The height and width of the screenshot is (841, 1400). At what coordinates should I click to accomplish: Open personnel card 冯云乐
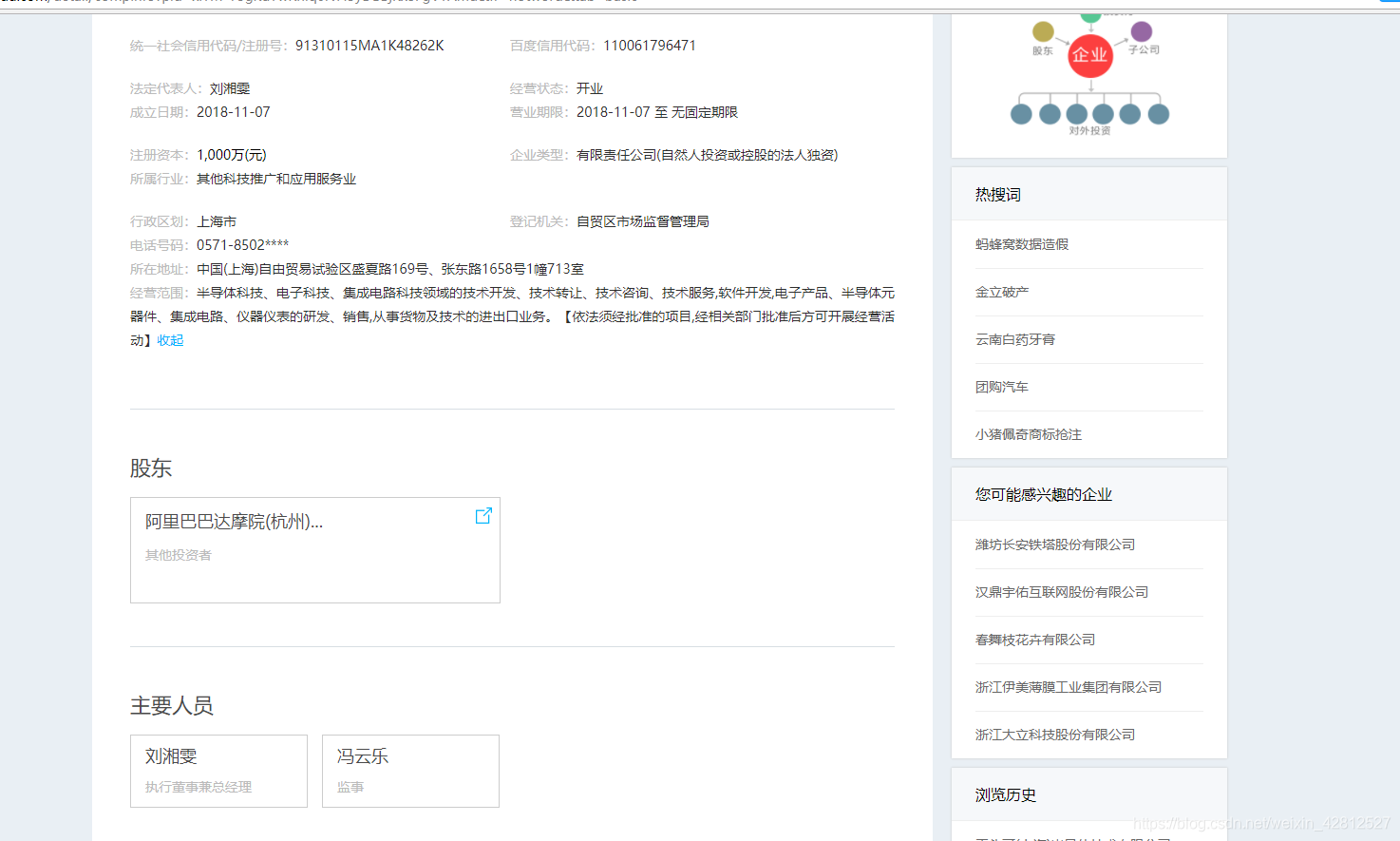coord(410,771)
